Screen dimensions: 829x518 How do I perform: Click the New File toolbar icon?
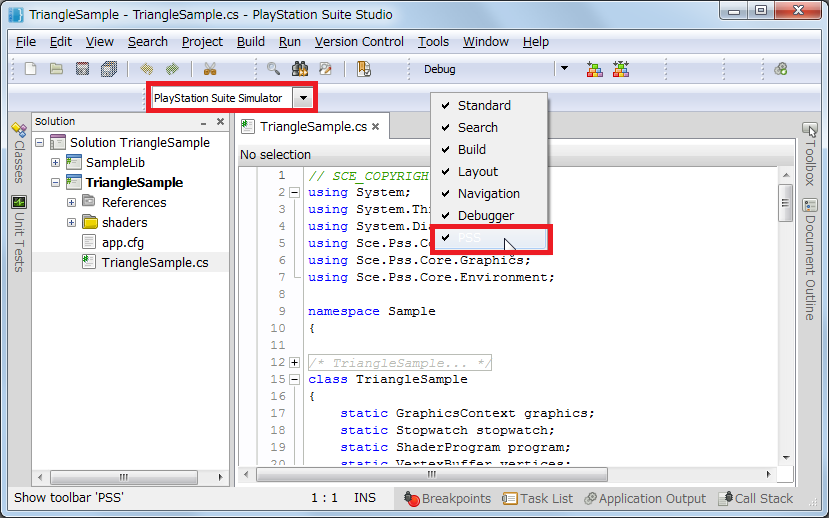click(x=31, y=69)
